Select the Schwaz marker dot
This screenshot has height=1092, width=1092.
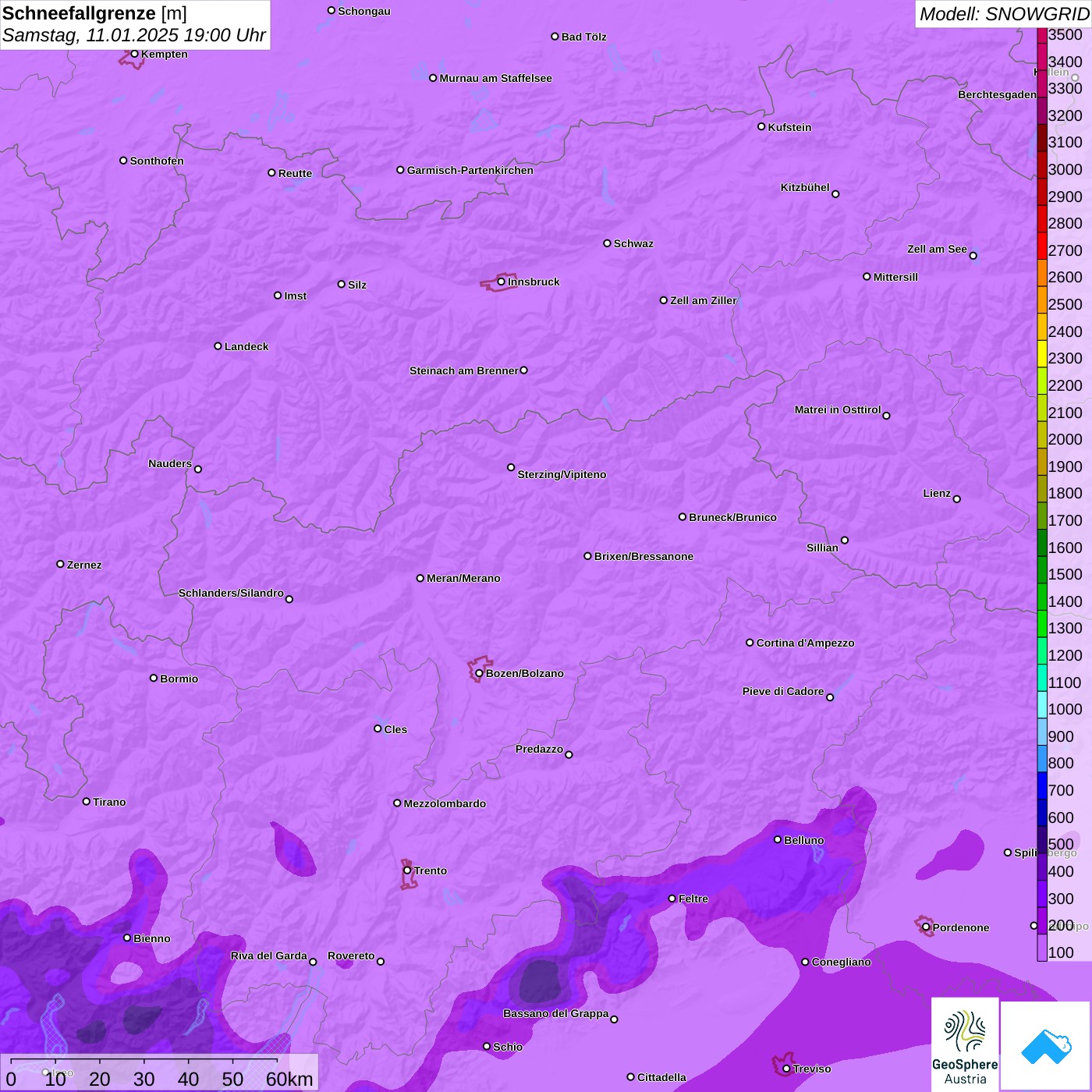(x=607, y=243)
